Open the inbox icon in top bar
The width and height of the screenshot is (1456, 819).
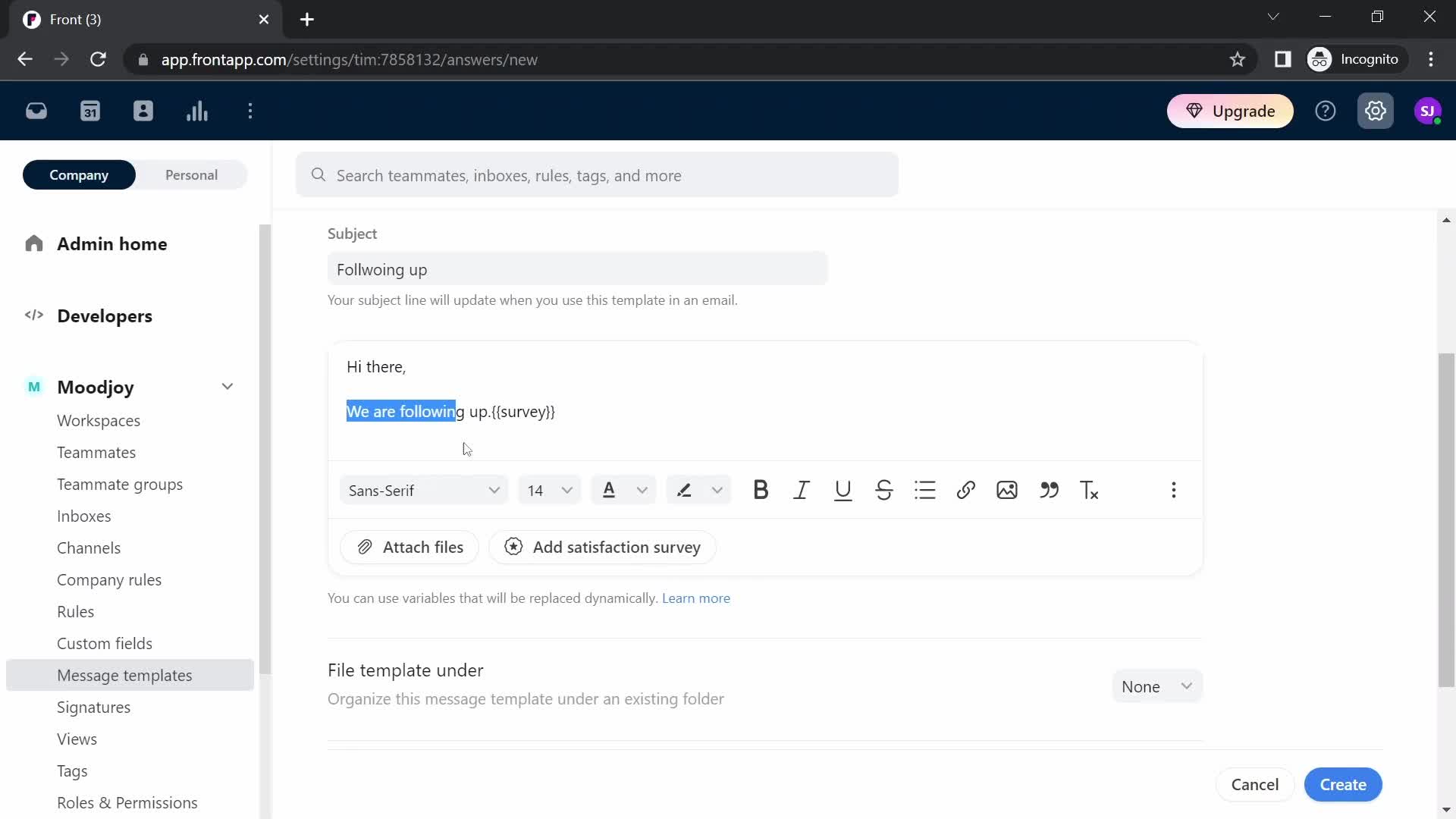[x=36, y=111]
